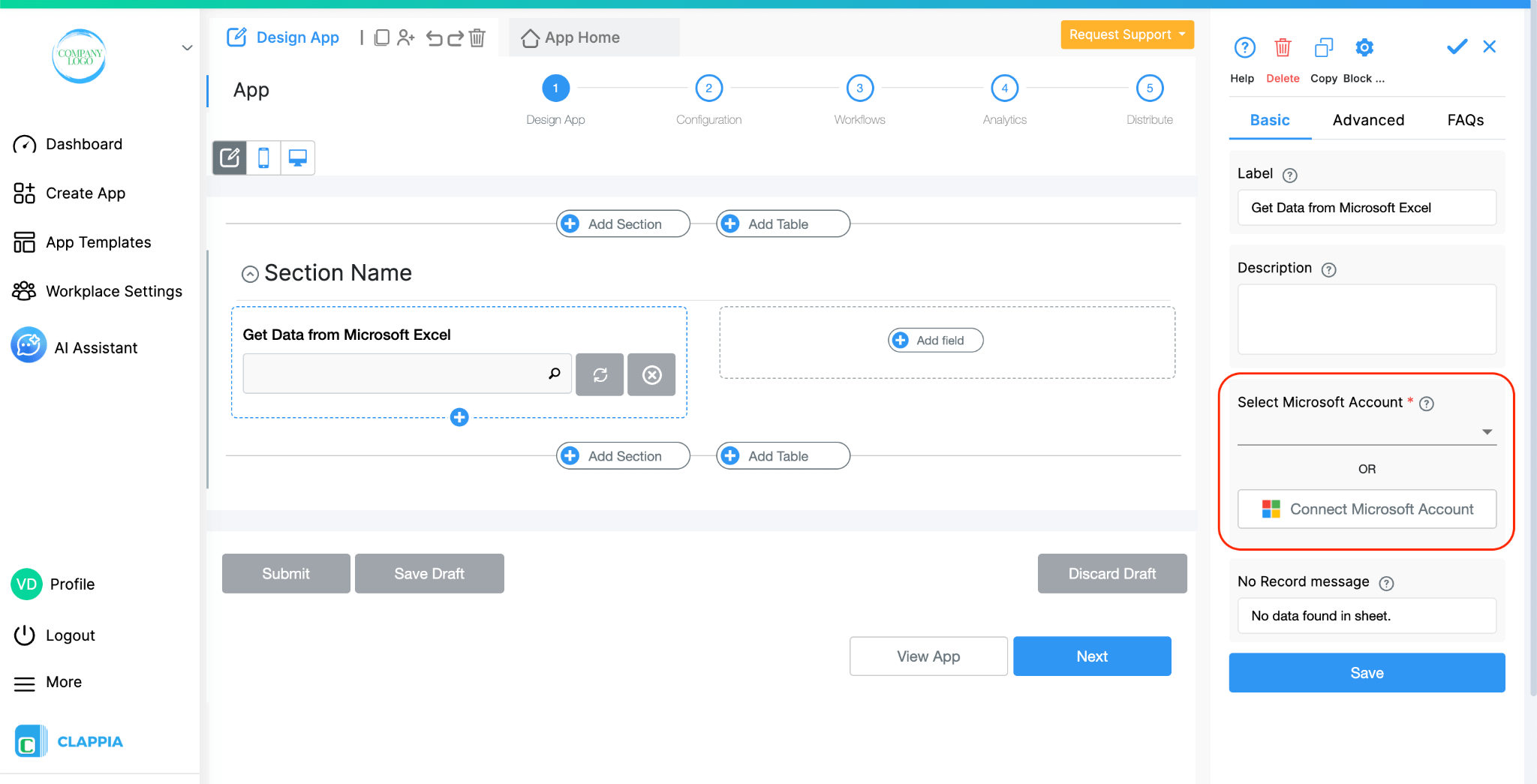1537x784 pixels.
Task: Click the Save button in the side panel
Action: coord(1367,673)
